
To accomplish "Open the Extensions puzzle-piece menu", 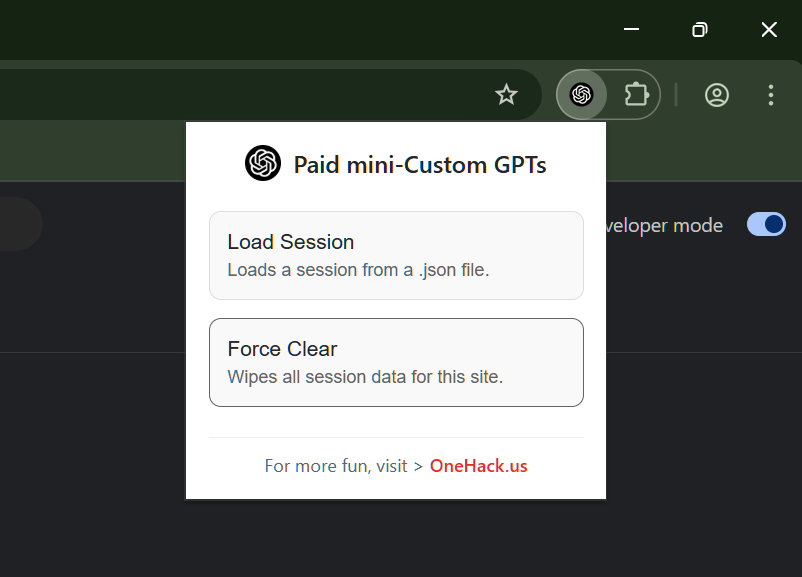I will pos(636,95).
